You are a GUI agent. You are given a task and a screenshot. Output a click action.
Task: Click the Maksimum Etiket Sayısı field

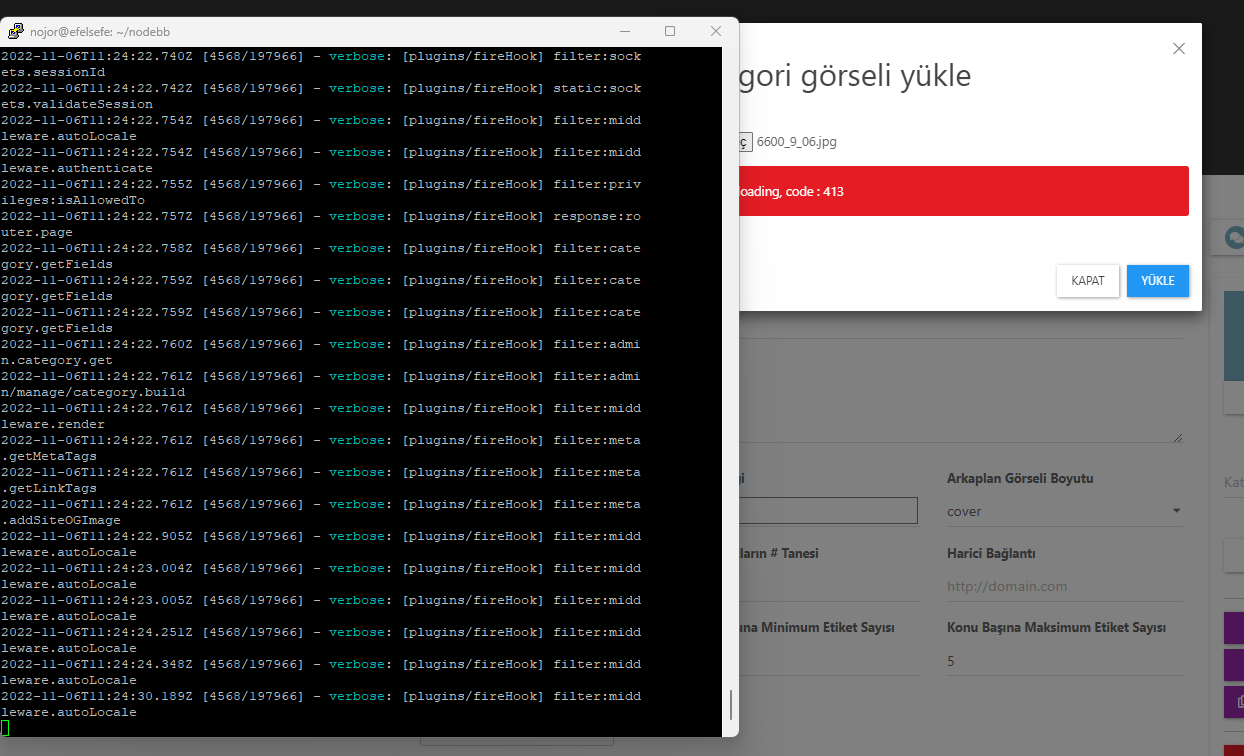1064,661
